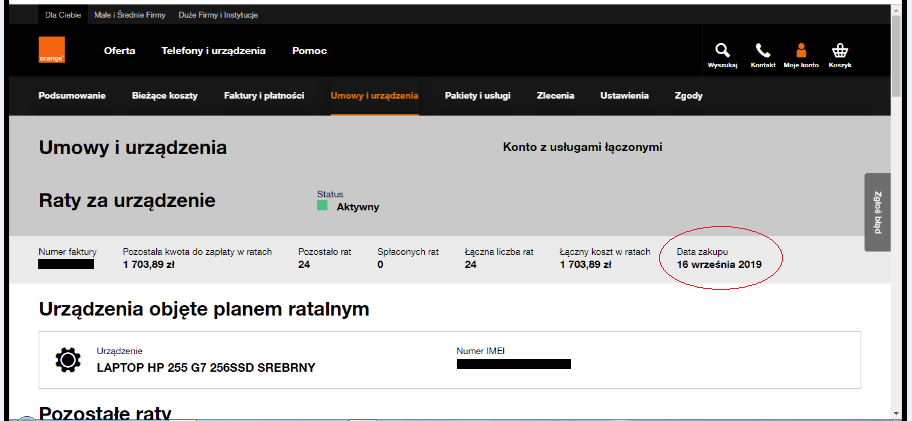Click the Kontakt phone icon
The height and width of the screenshot is (421, 912).
(762, 51)
